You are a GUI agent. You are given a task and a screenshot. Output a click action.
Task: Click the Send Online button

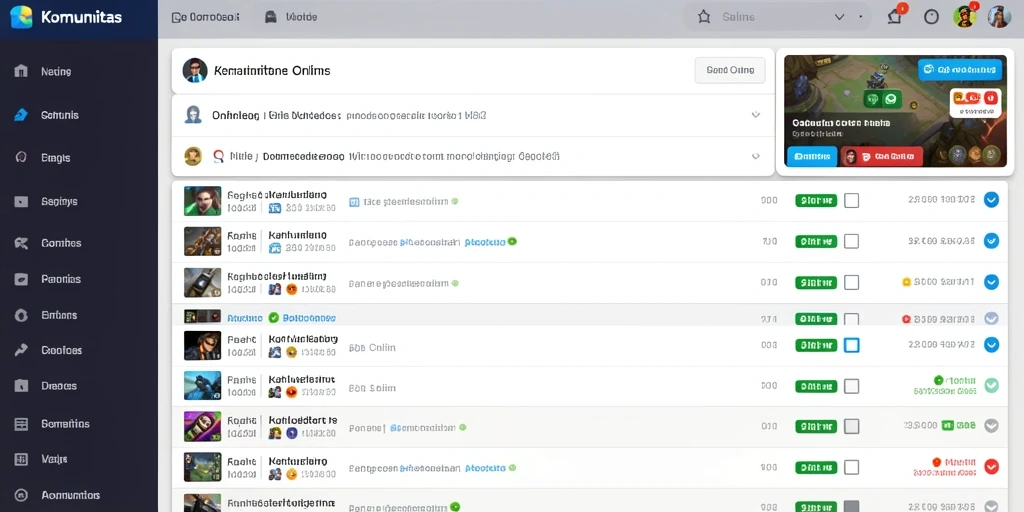click(x=730, y=70)
